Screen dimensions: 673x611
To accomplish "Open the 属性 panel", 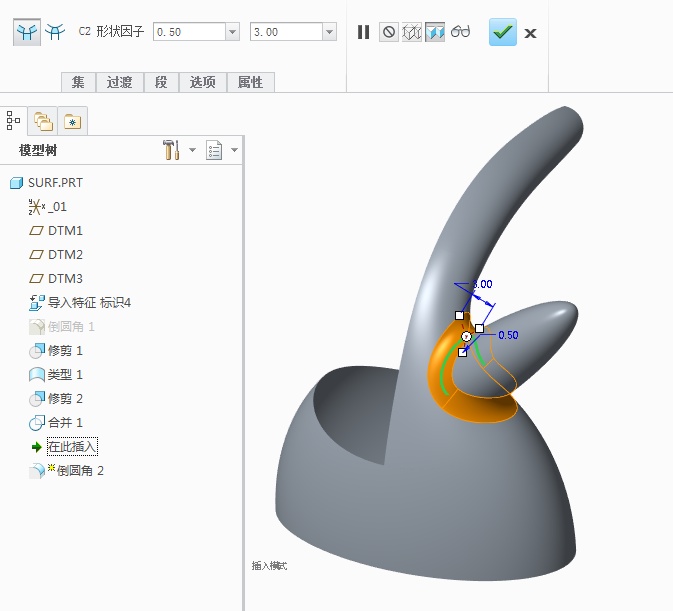I will coord(249,82).
